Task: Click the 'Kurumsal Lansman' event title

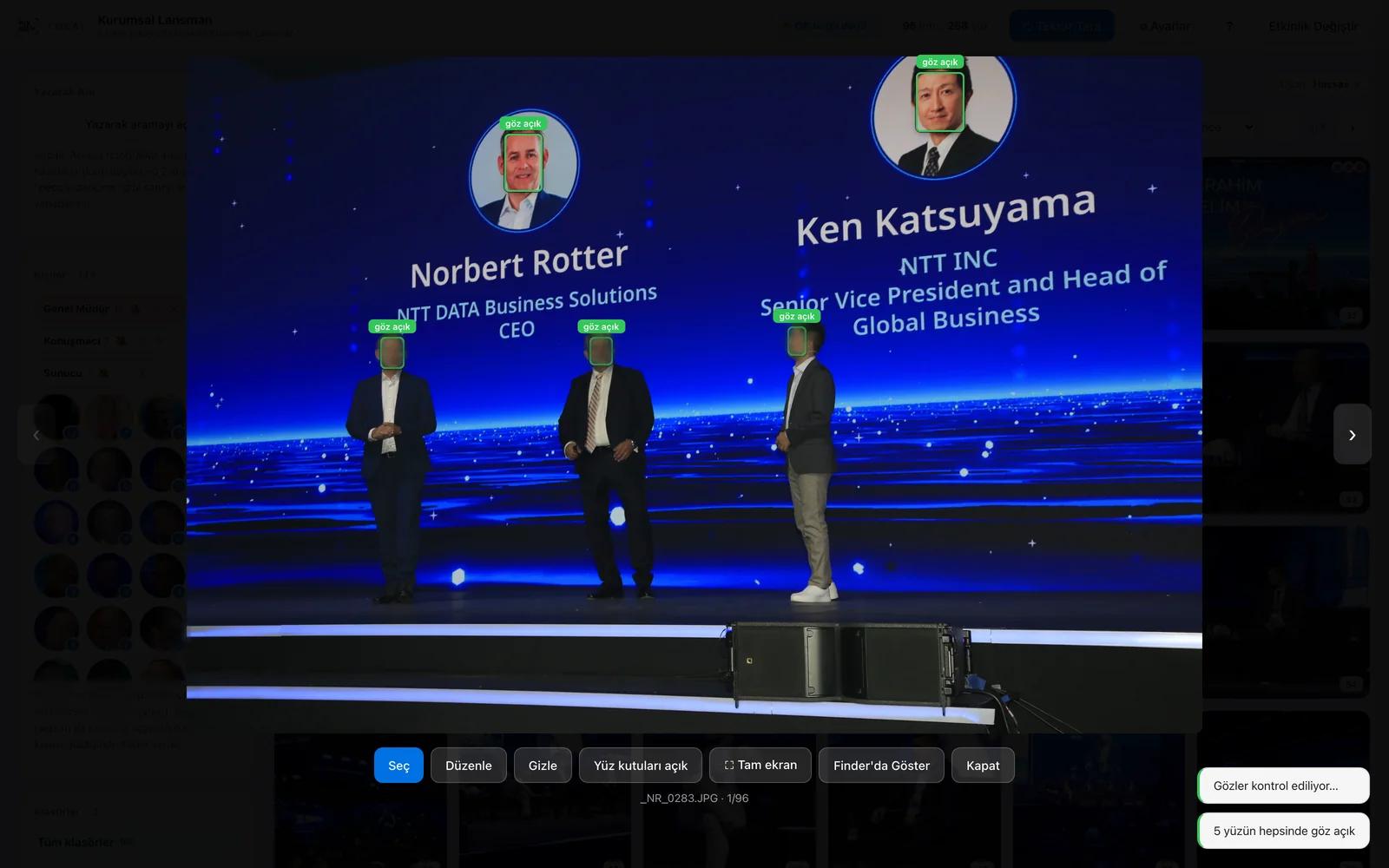Action: point(155,20)
